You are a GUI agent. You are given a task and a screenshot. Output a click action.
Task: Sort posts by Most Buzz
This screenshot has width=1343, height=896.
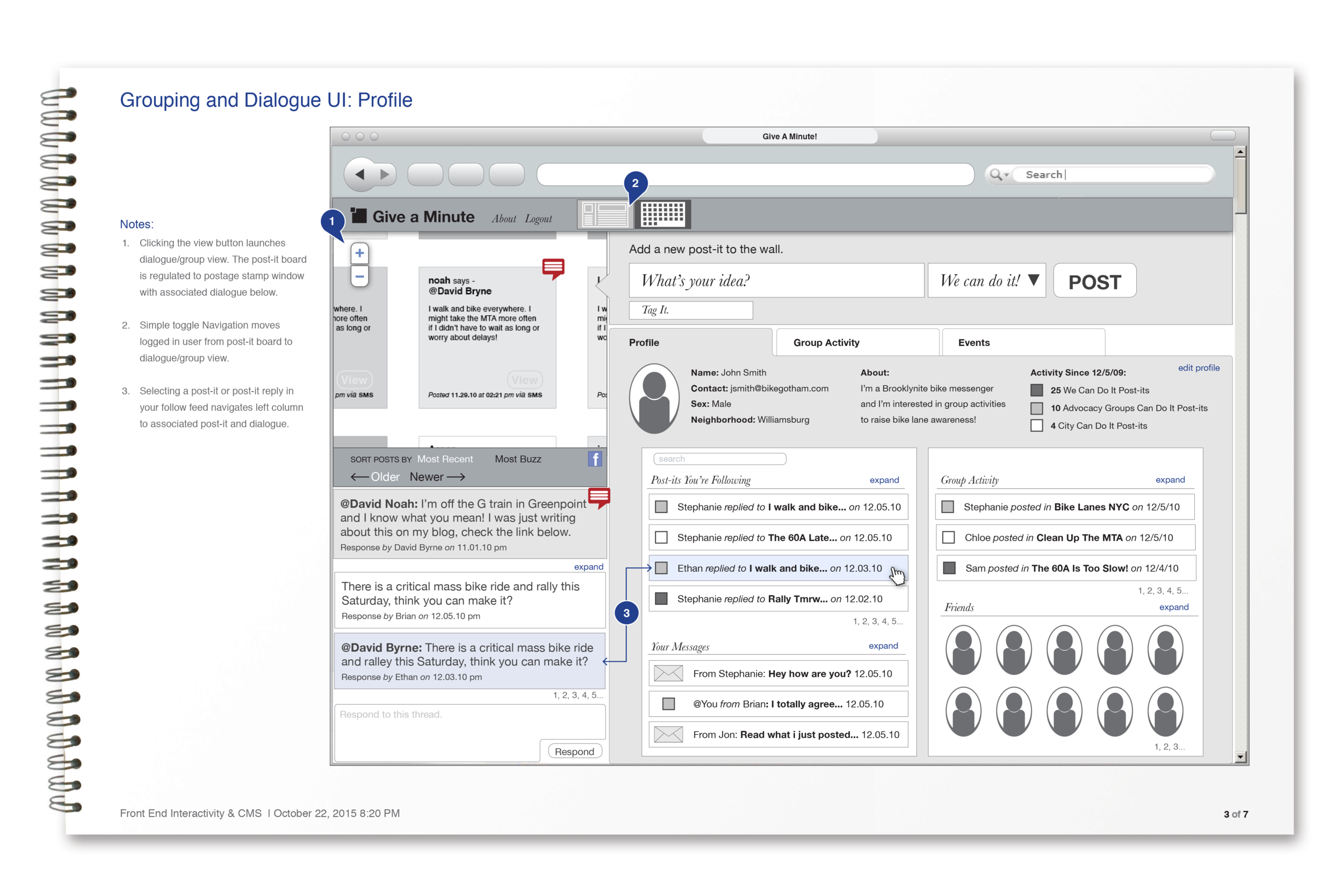coord(518,459)
